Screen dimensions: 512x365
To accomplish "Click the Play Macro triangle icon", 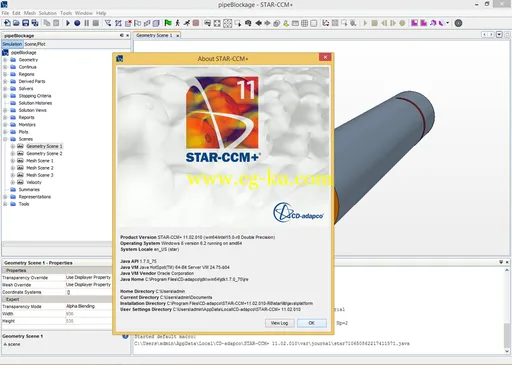I will (x=68, y=23).
